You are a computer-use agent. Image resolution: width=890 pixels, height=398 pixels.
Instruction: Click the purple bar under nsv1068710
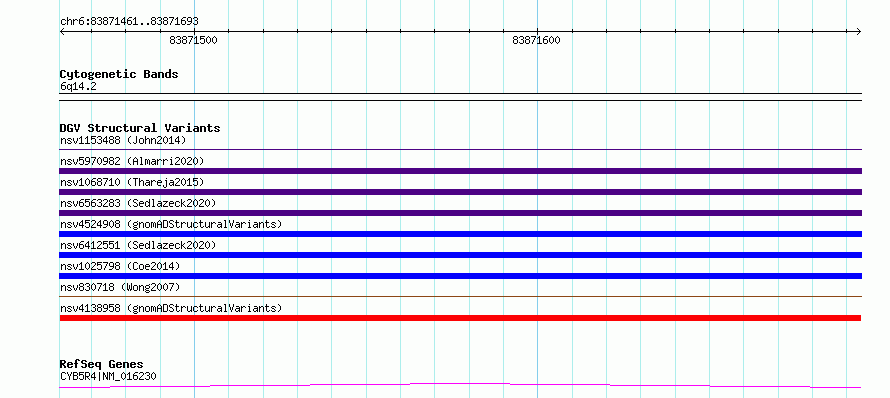pyautogui.click(x=460, y=192)
